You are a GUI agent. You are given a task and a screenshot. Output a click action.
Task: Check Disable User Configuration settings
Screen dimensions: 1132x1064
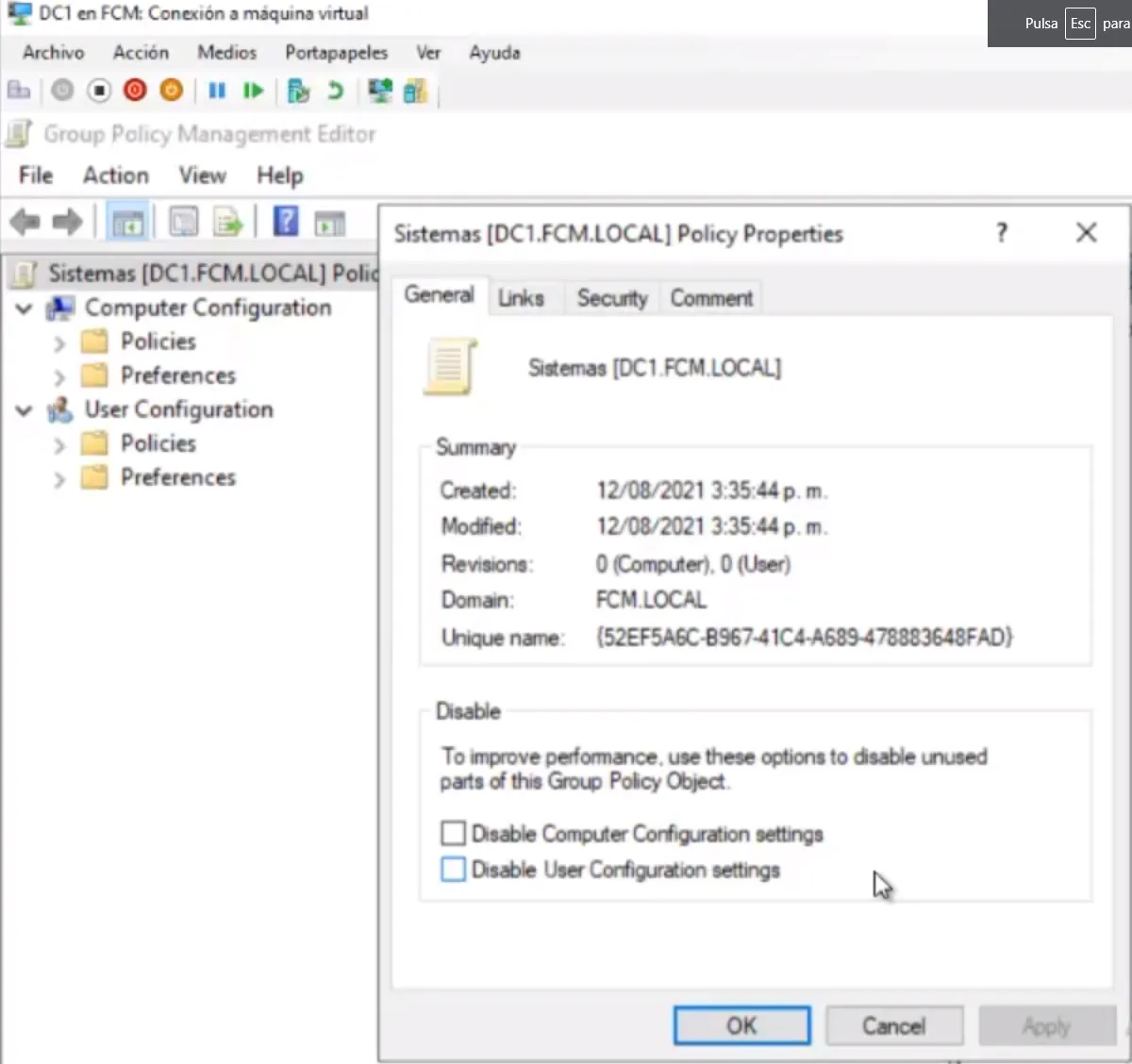[x=454, y=869]
